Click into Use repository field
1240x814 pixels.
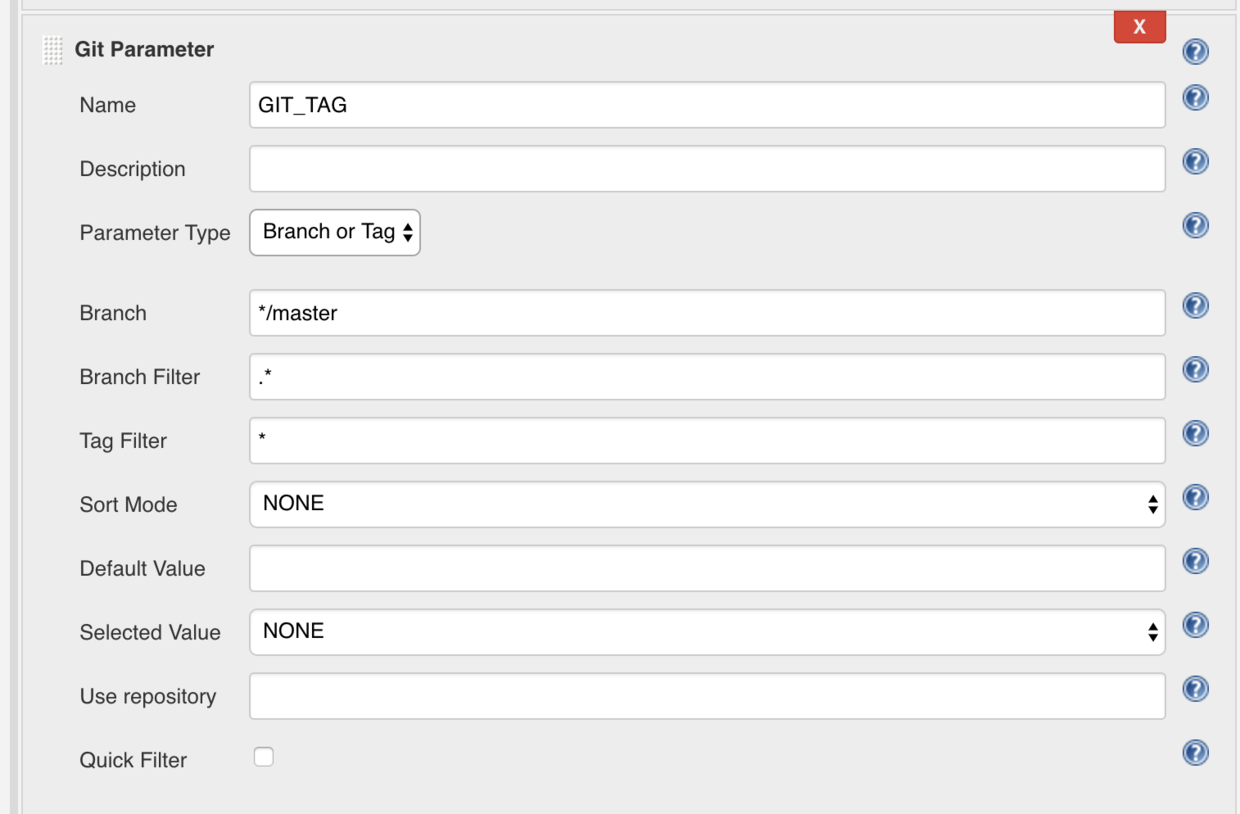pyautogui.click(x=707, y=696)
